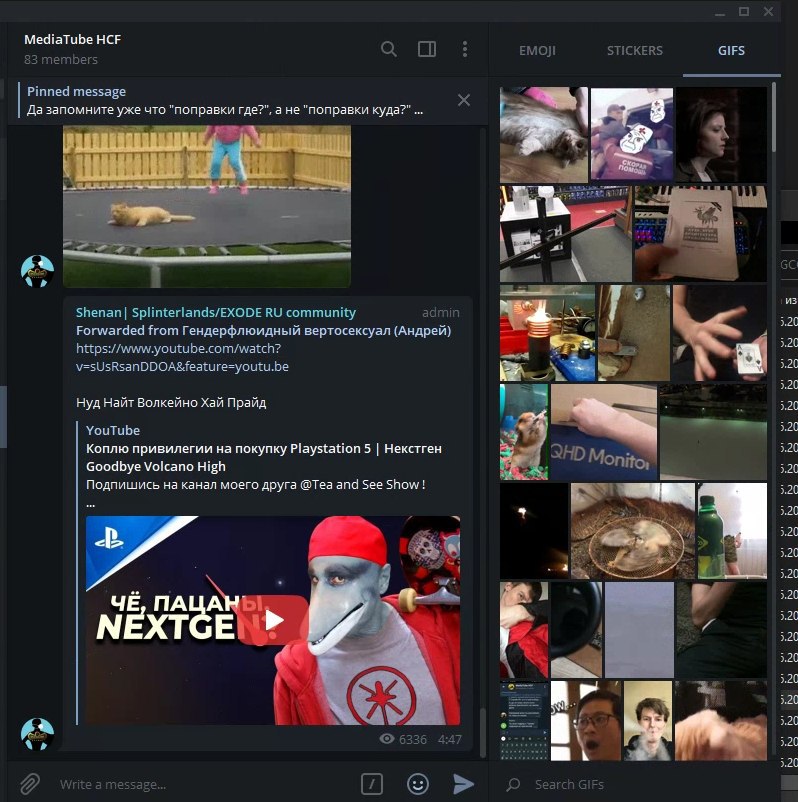Switch to the EMOJI tab

[537, 51]
